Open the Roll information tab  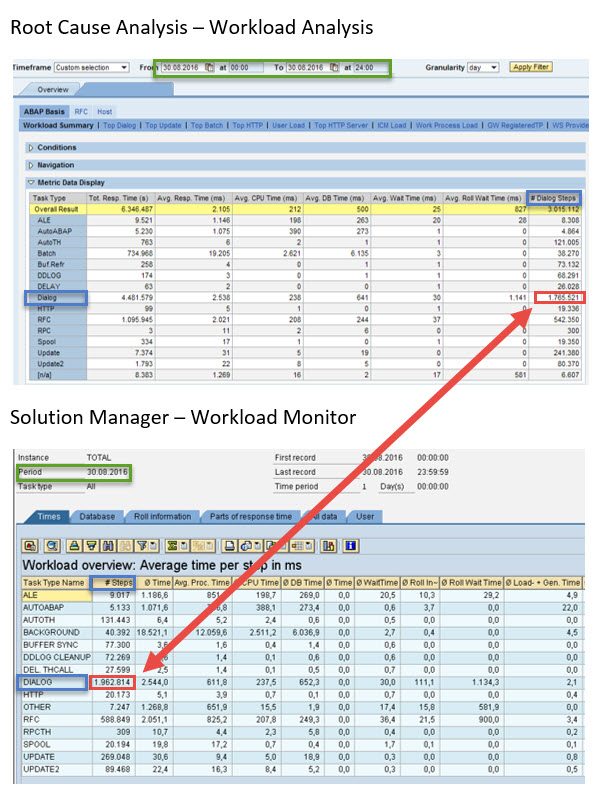click(163, 517)
